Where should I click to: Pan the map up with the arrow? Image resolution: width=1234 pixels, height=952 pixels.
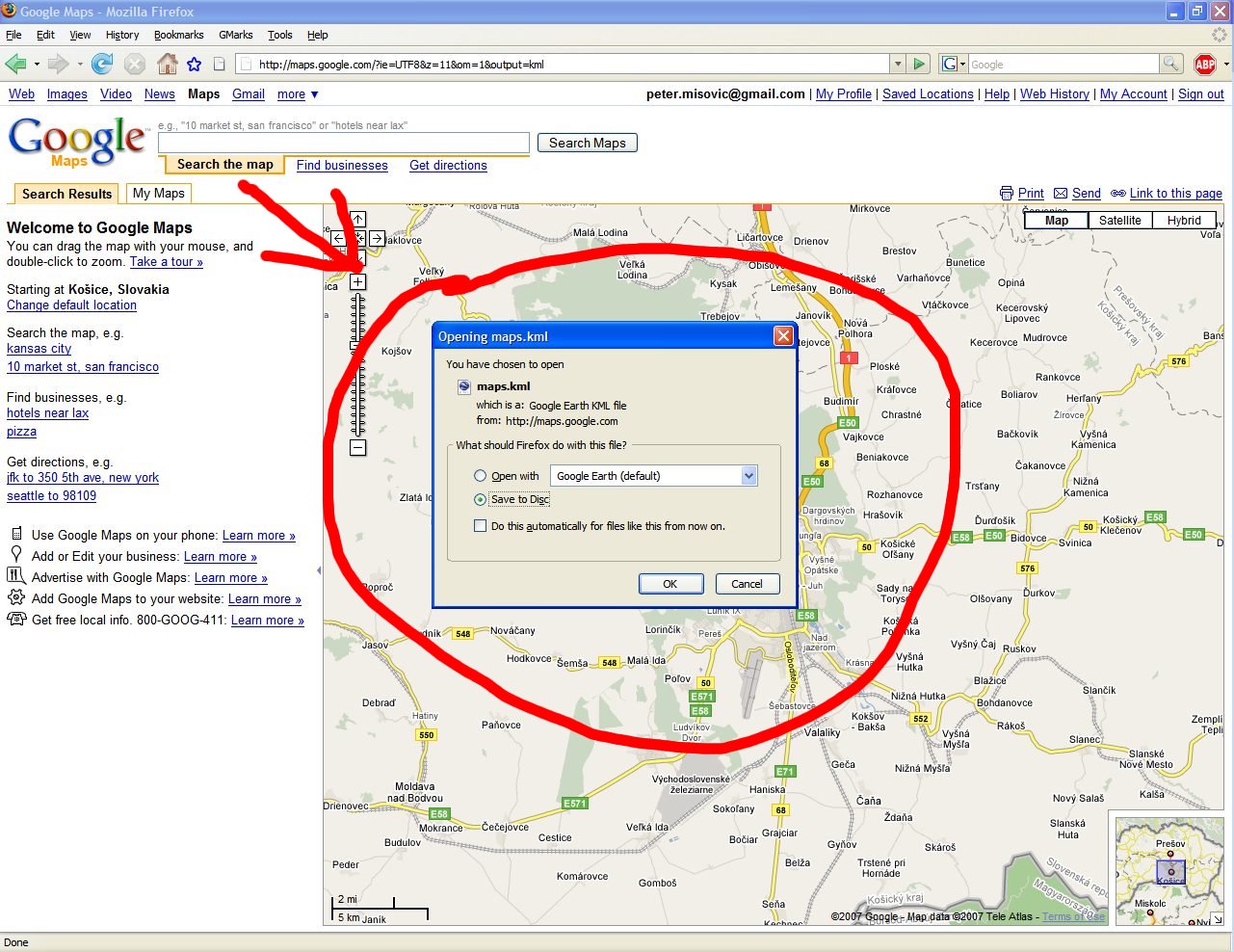coord(357,220)
